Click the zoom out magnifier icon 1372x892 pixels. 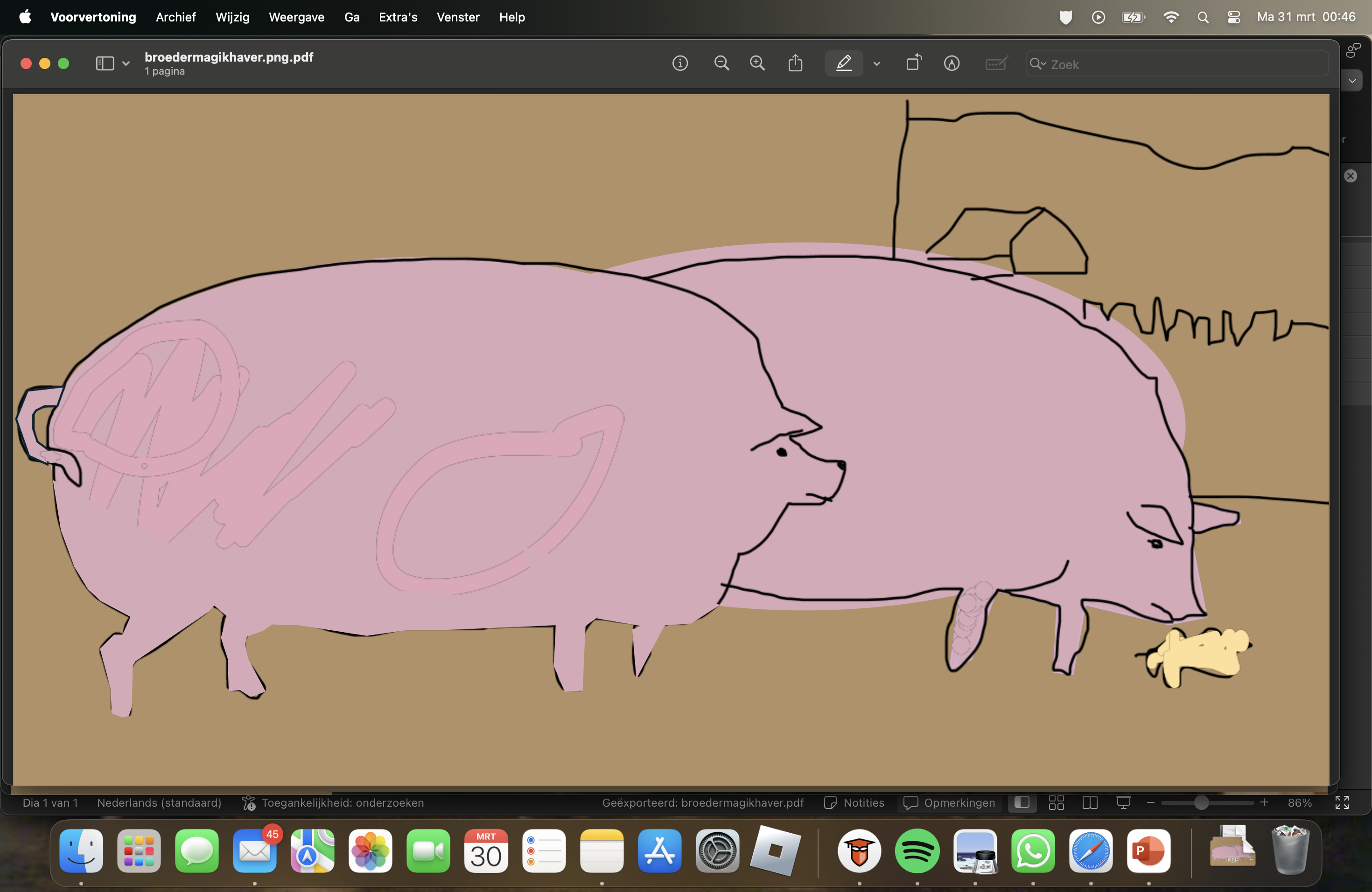click(721, 63)
